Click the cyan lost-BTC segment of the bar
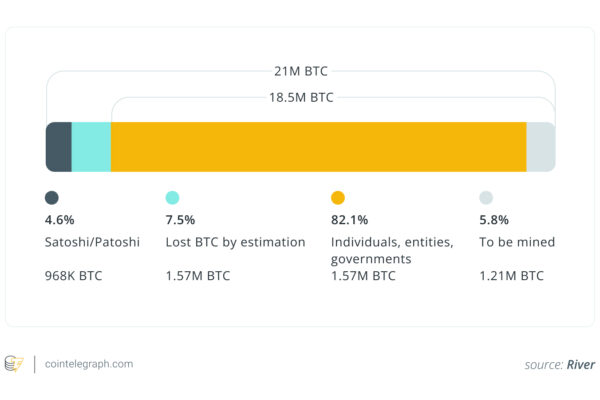This screenshot has width=600, height=400. coord(91,147)
